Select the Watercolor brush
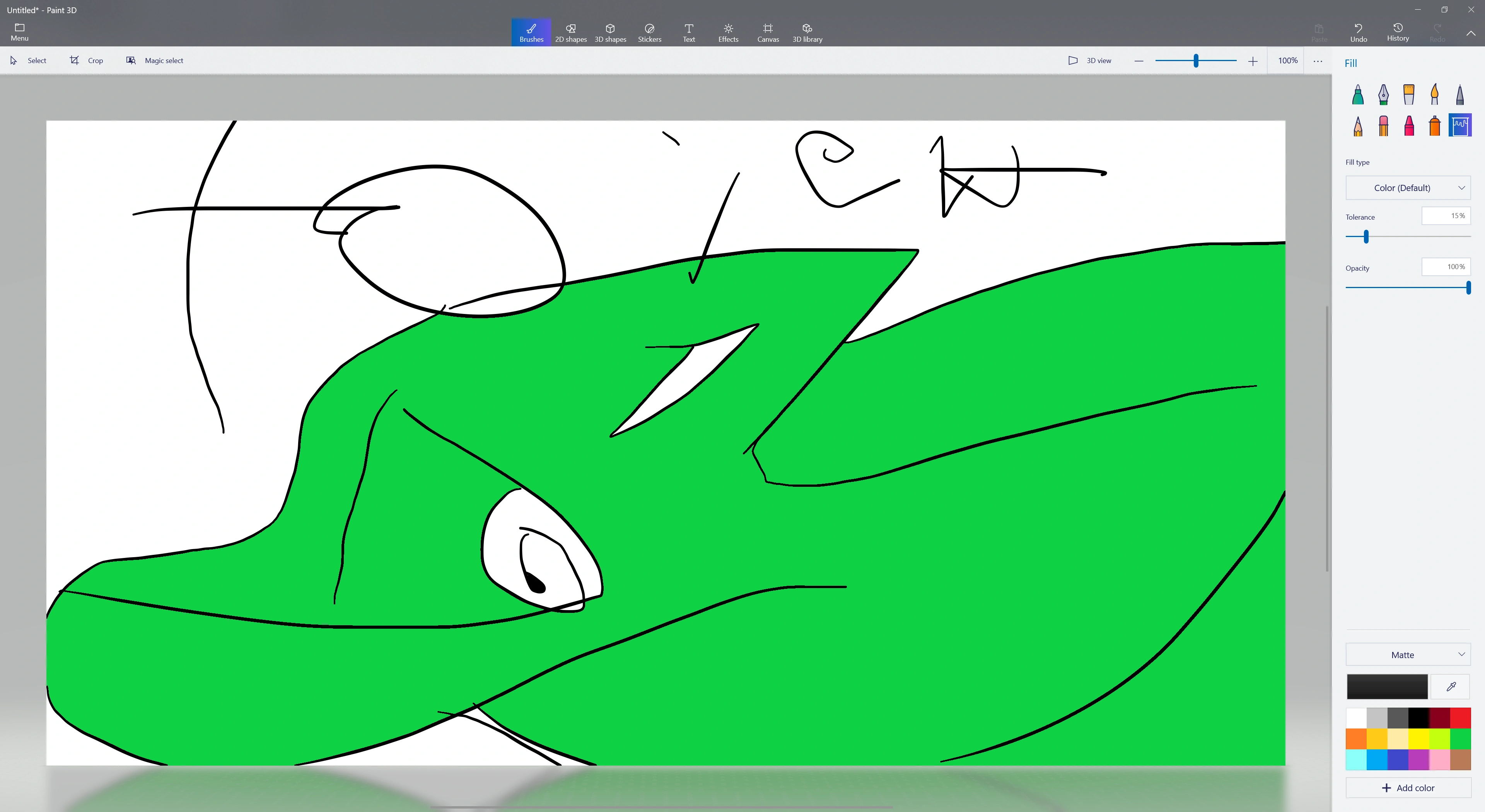The height and width of the screenshot is (812, 1485). click(1434, 94)
